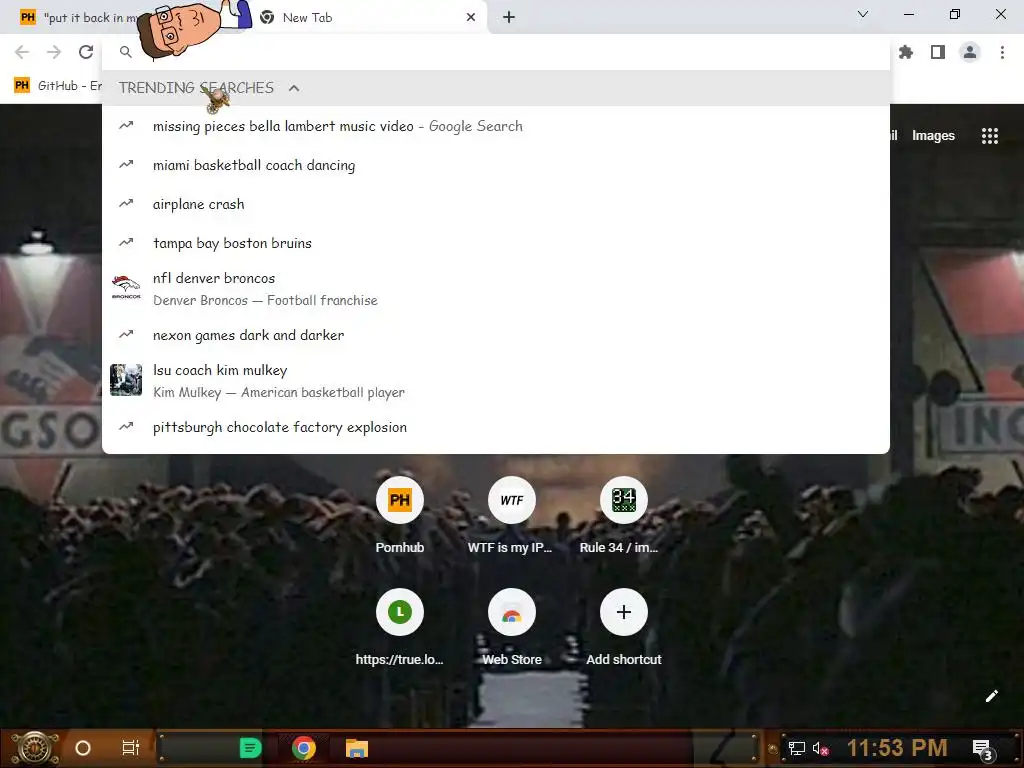
Task: Go forward with the forward arrow
Action: pyautogui.click(x=54, y=52)
